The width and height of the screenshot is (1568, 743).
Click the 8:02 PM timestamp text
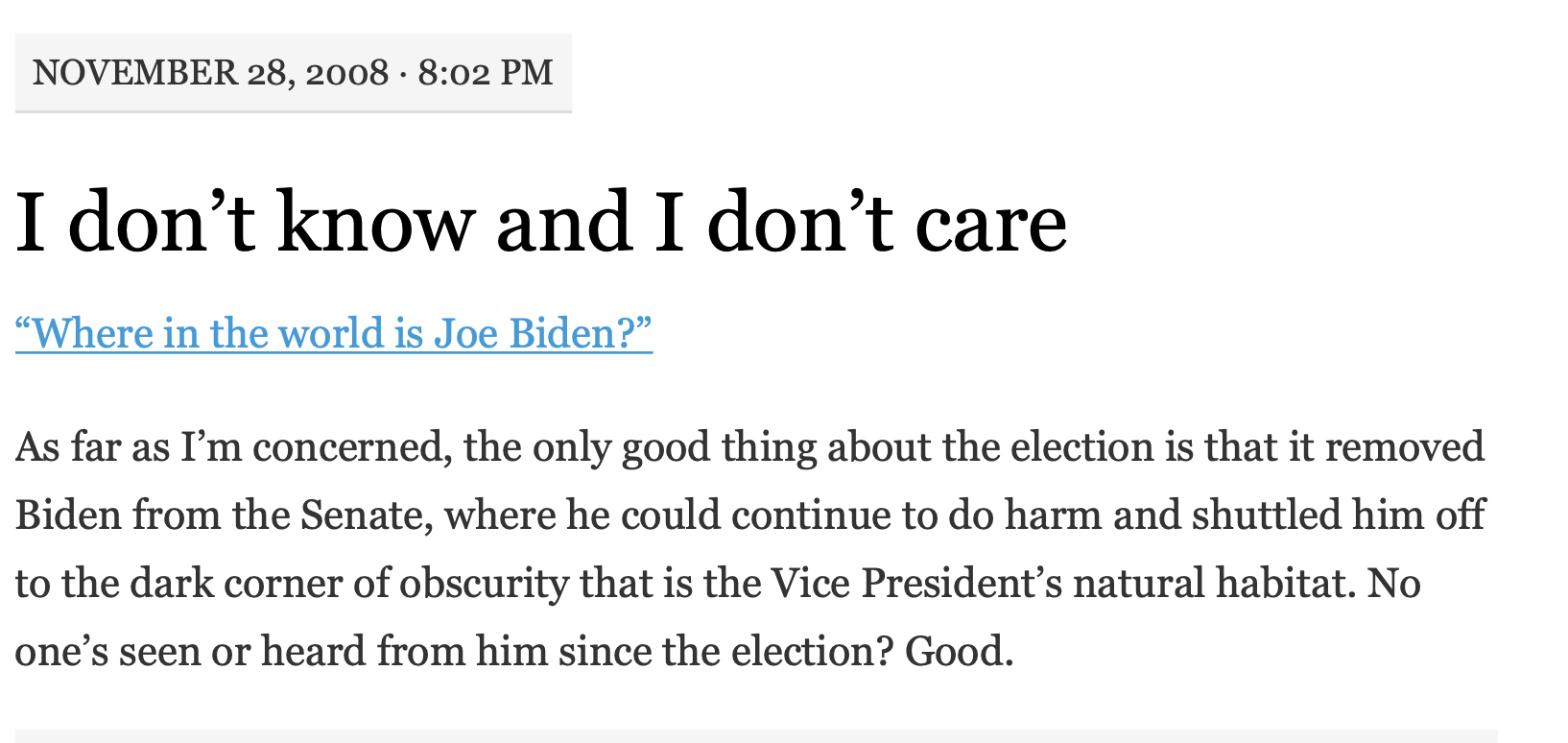pyautogui.click(x=486, y=73)
